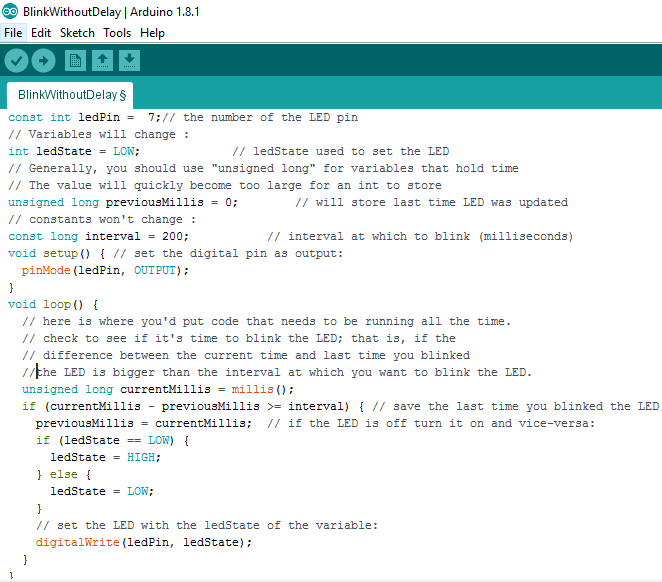This screenshot has height=582, width=662.
Task: Click the line 'int ledState = LOW;'
Action: click(74, 151)
